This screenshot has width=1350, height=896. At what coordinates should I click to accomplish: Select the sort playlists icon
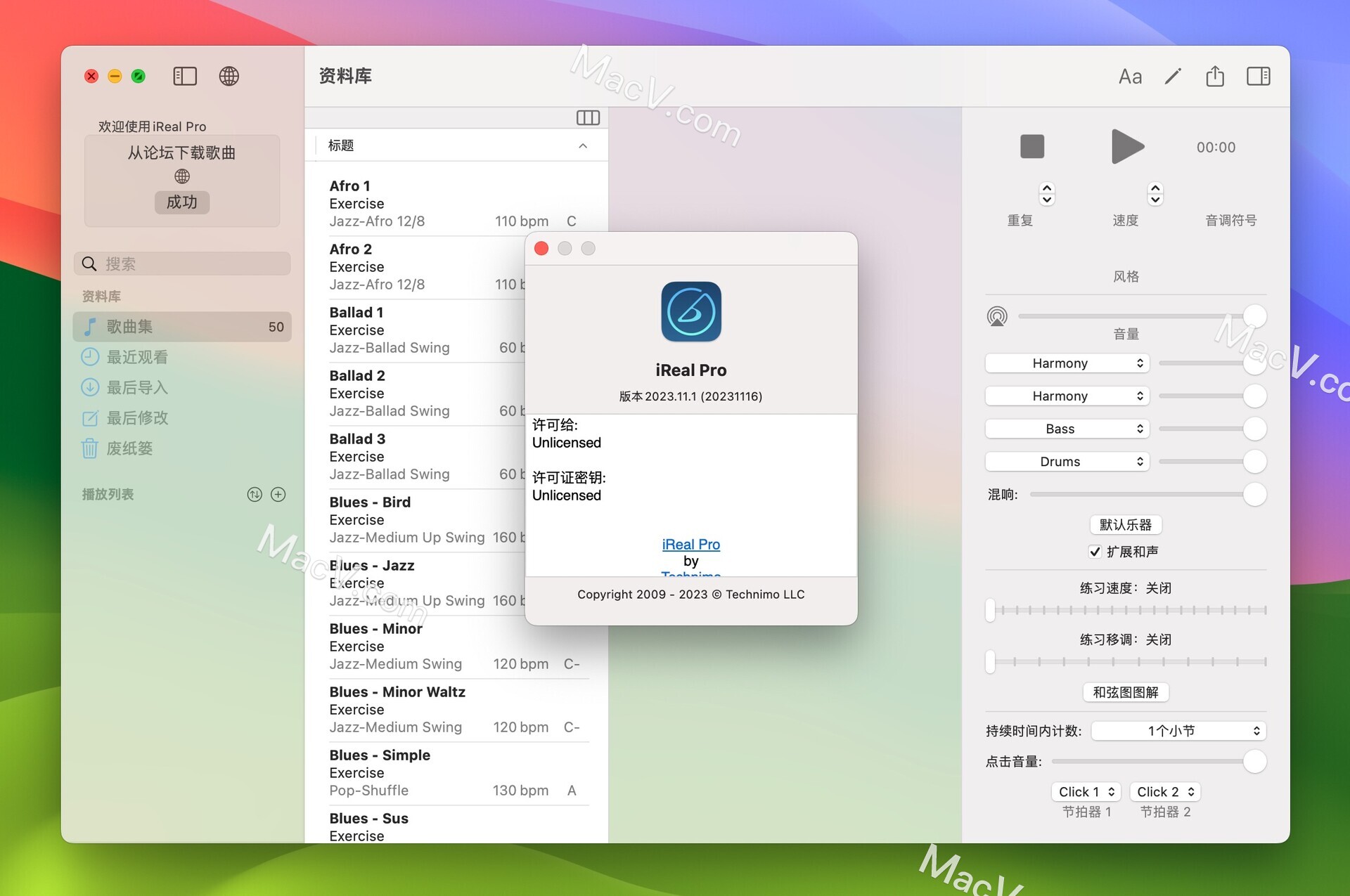tap(255, 494)
